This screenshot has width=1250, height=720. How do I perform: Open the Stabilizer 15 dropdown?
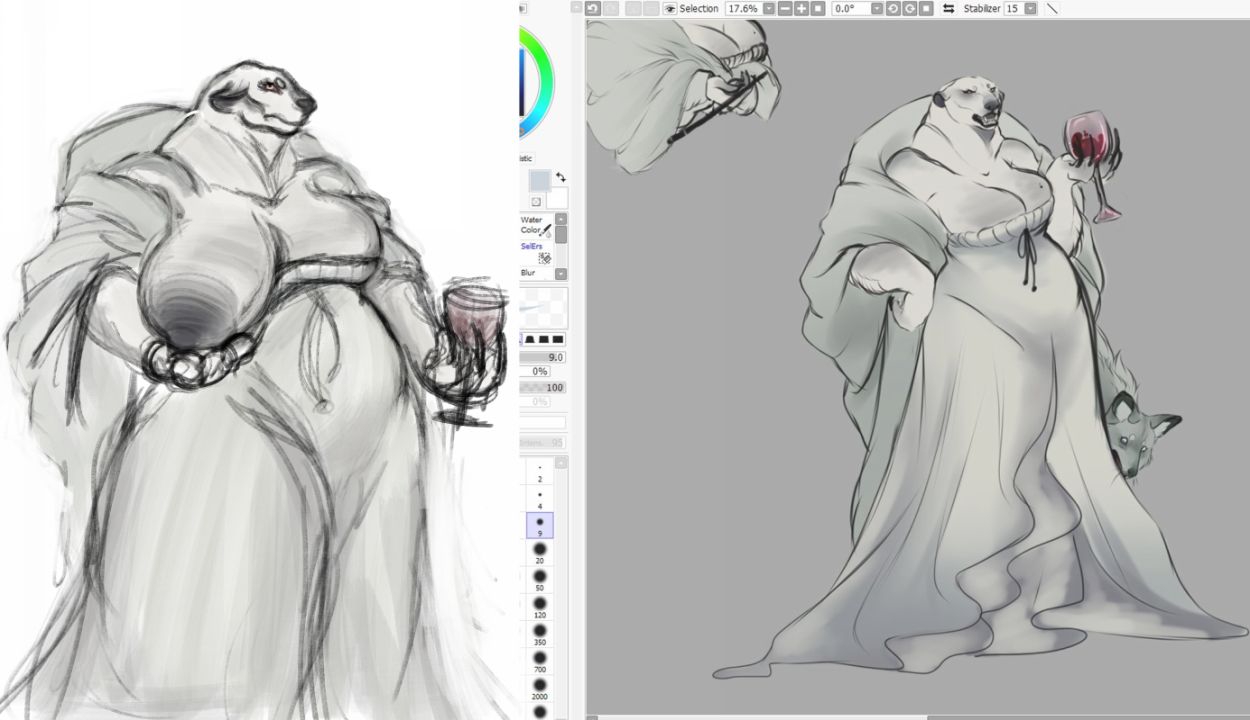point(1030,8)
